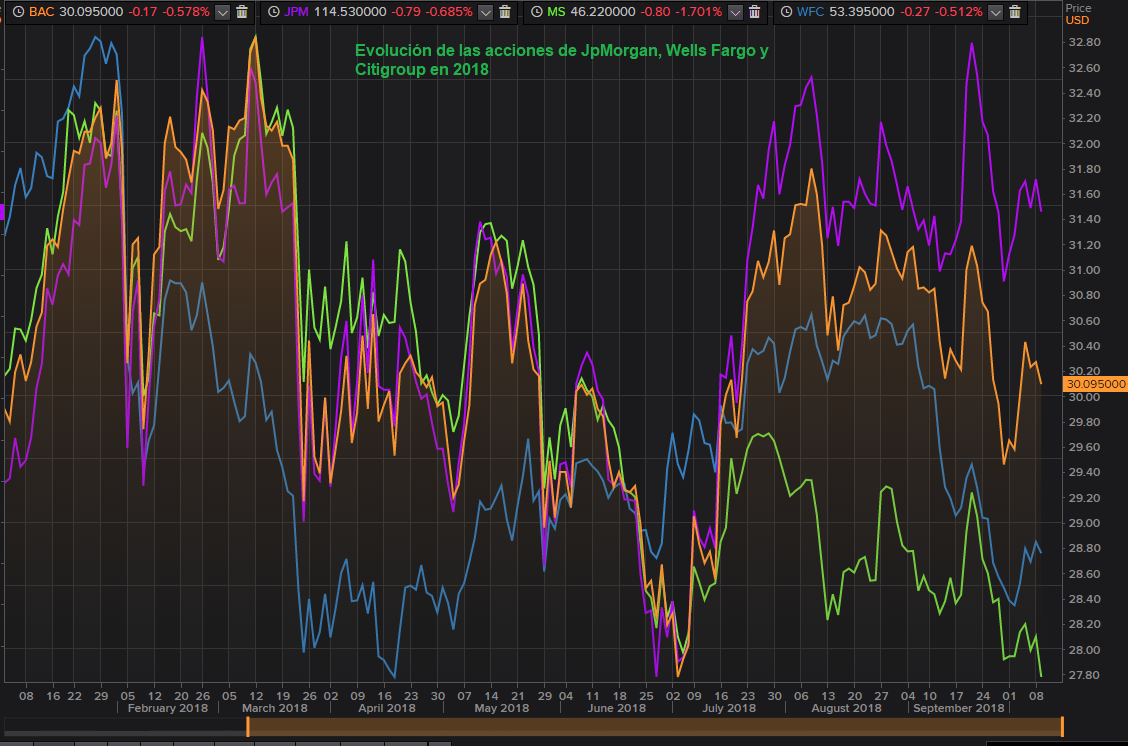Expand the WFC series dropdown arrow

[996, 12]
